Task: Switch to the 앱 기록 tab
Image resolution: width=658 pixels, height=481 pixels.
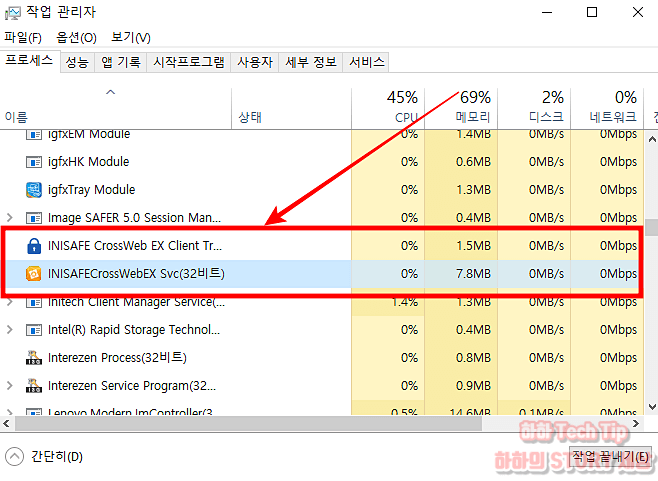Action: 121,63
